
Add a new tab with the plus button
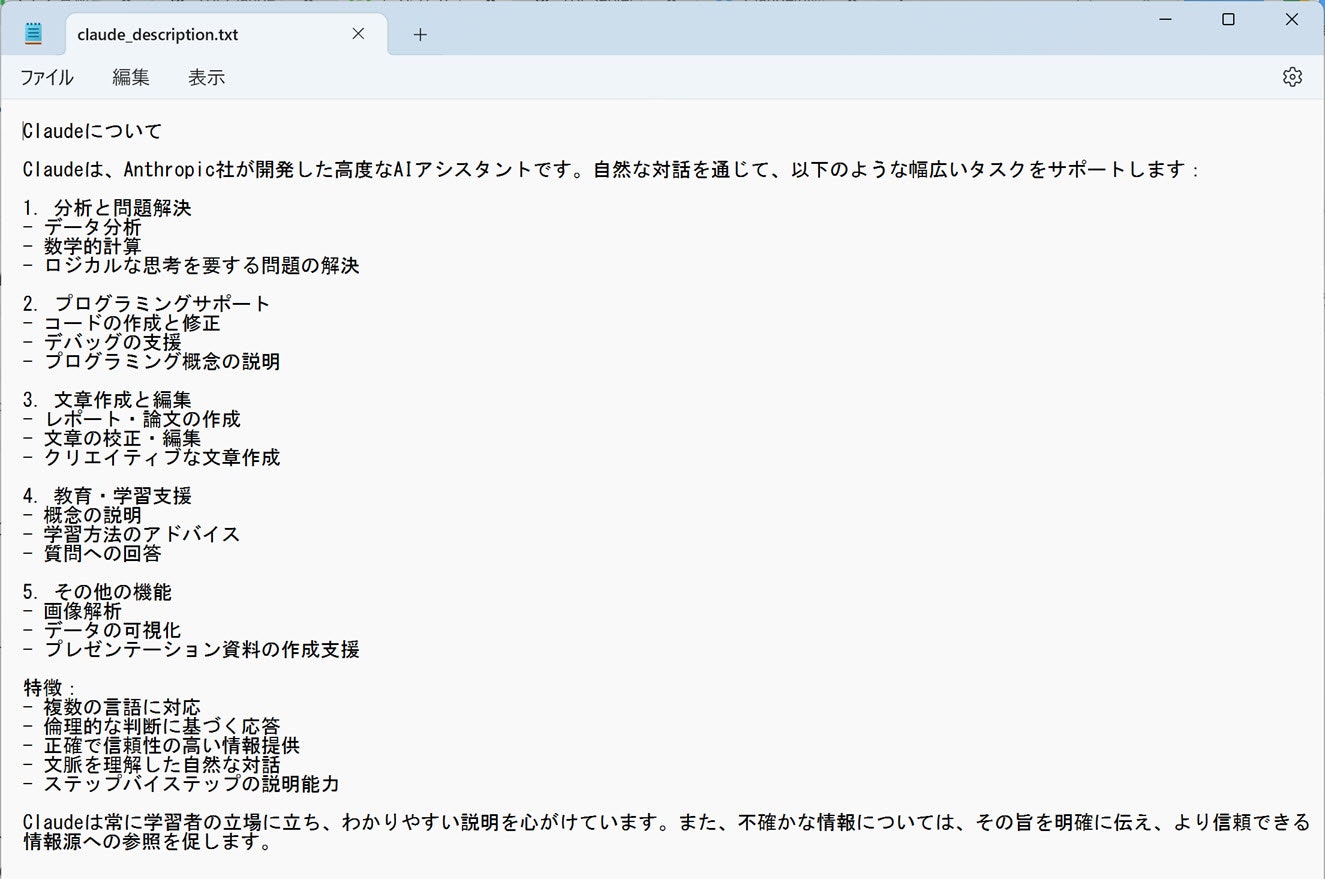[x=420, y=34]
